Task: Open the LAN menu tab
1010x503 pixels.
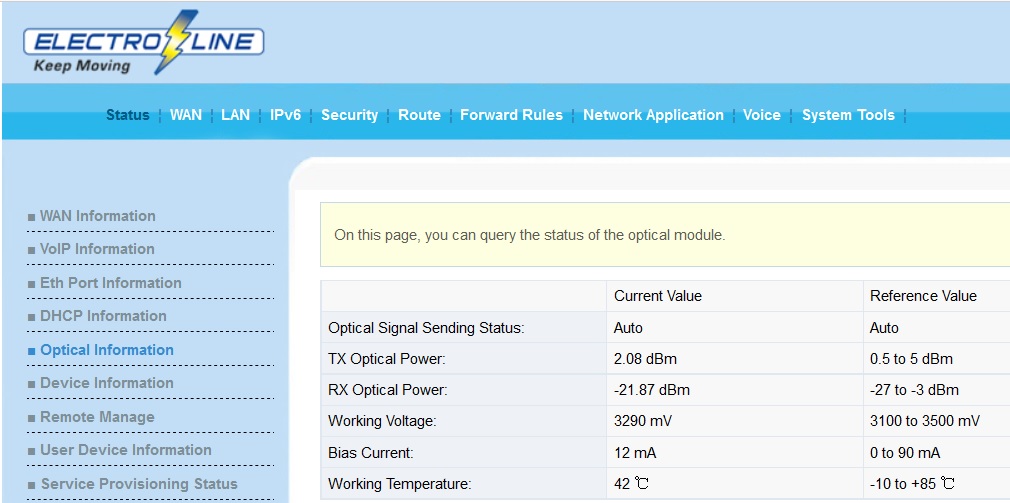Action: (x=235, y=115)
